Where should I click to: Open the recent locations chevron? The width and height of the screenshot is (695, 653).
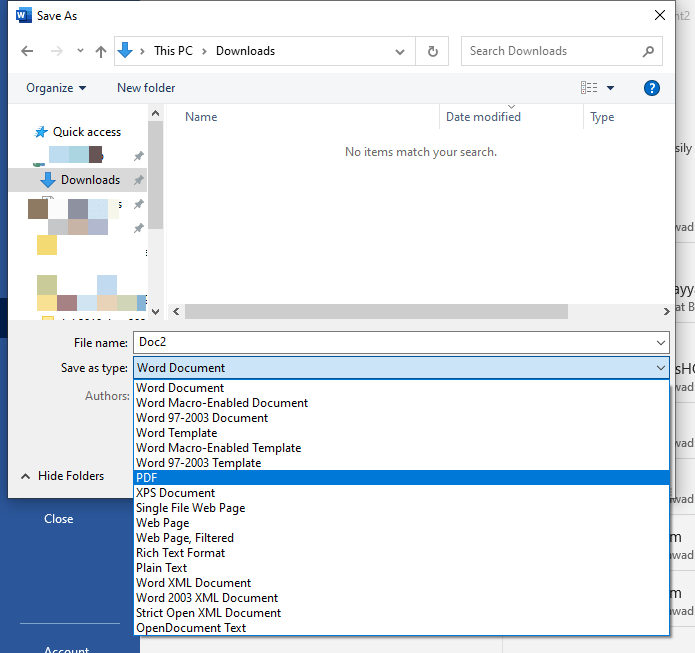tap(80, 51)
